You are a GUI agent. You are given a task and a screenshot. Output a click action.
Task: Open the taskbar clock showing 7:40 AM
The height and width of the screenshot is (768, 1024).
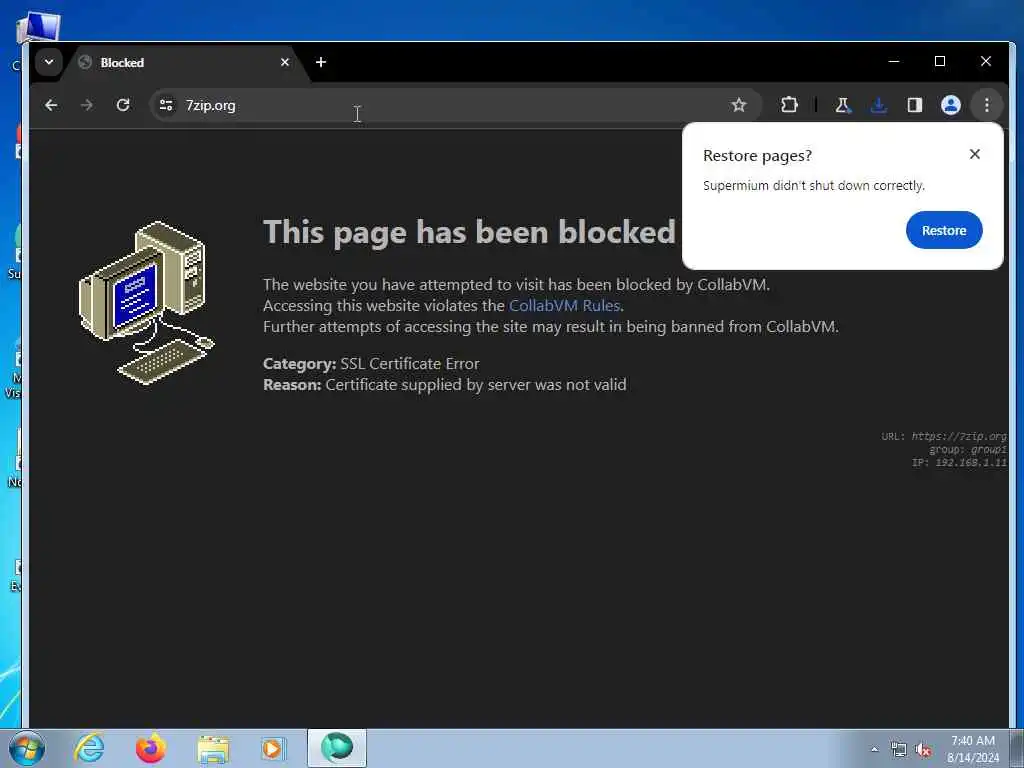coord(973,749)
